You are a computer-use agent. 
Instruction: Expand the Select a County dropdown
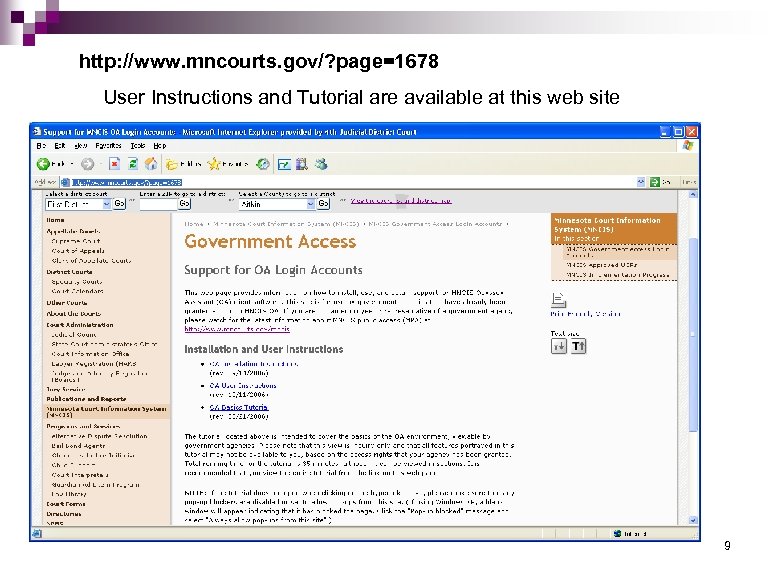(310, 204)
